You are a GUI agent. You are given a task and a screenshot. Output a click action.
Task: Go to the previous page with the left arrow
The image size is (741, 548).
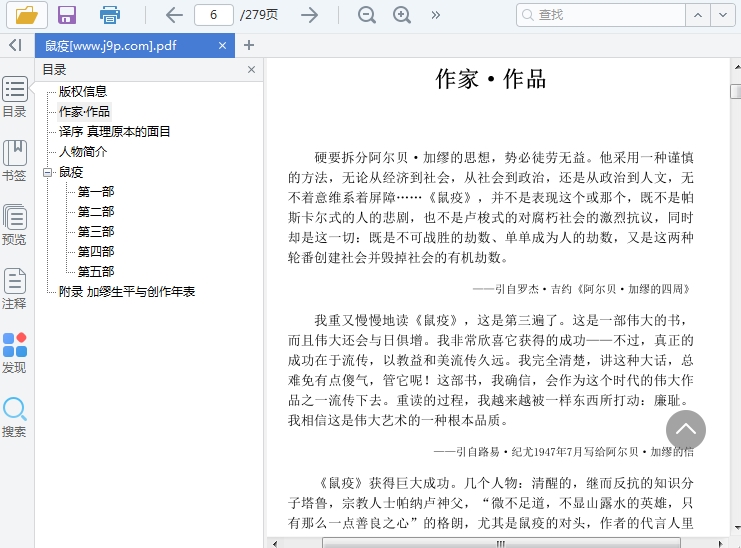click(174, 15)
